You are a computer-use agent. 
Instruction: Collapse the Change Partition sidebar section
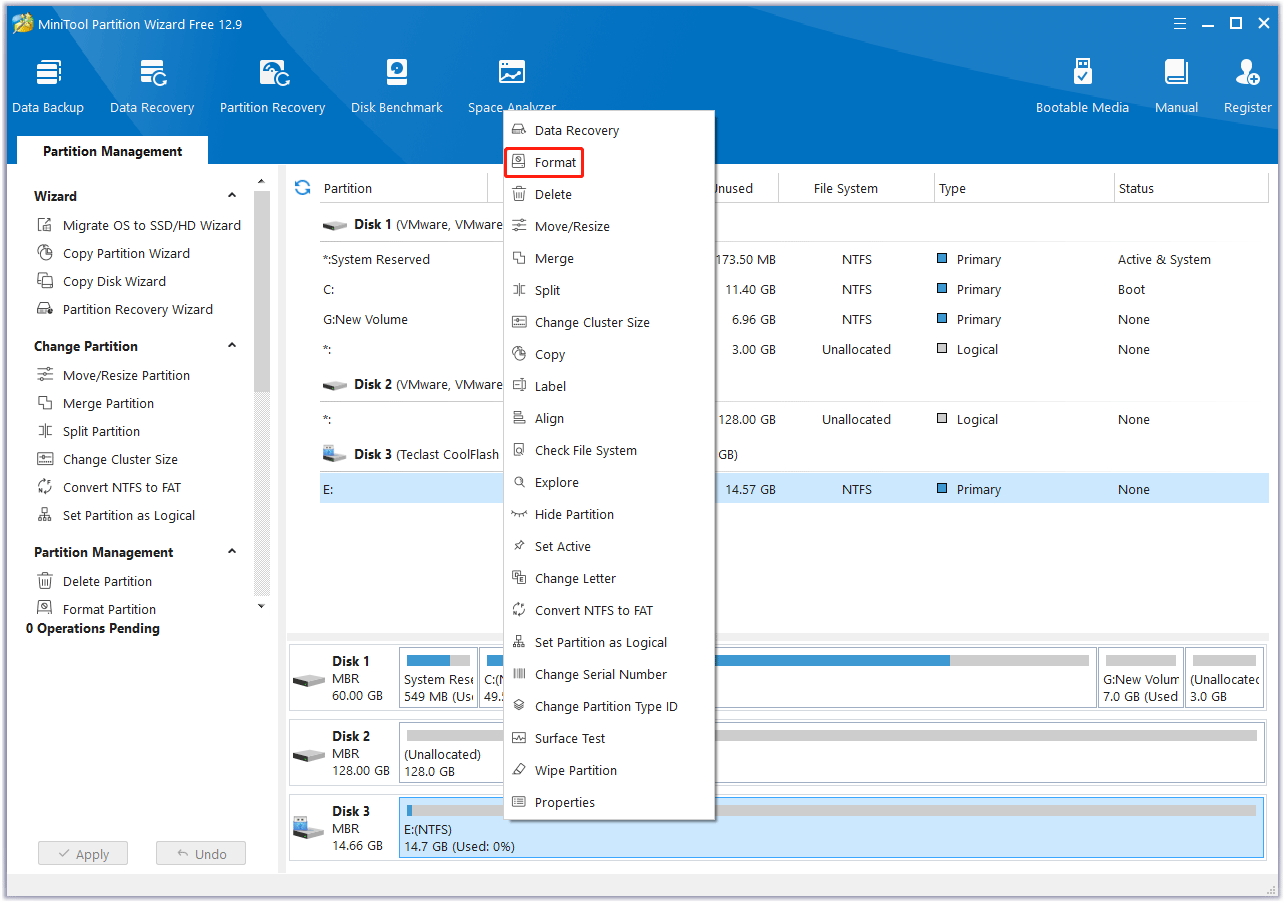pos(232,346)
